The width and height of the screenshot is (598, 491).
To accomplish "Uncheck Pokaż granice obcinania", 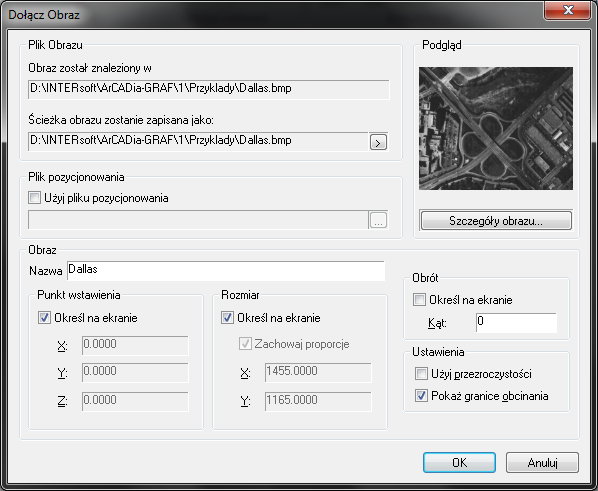I will coord(421,396).
